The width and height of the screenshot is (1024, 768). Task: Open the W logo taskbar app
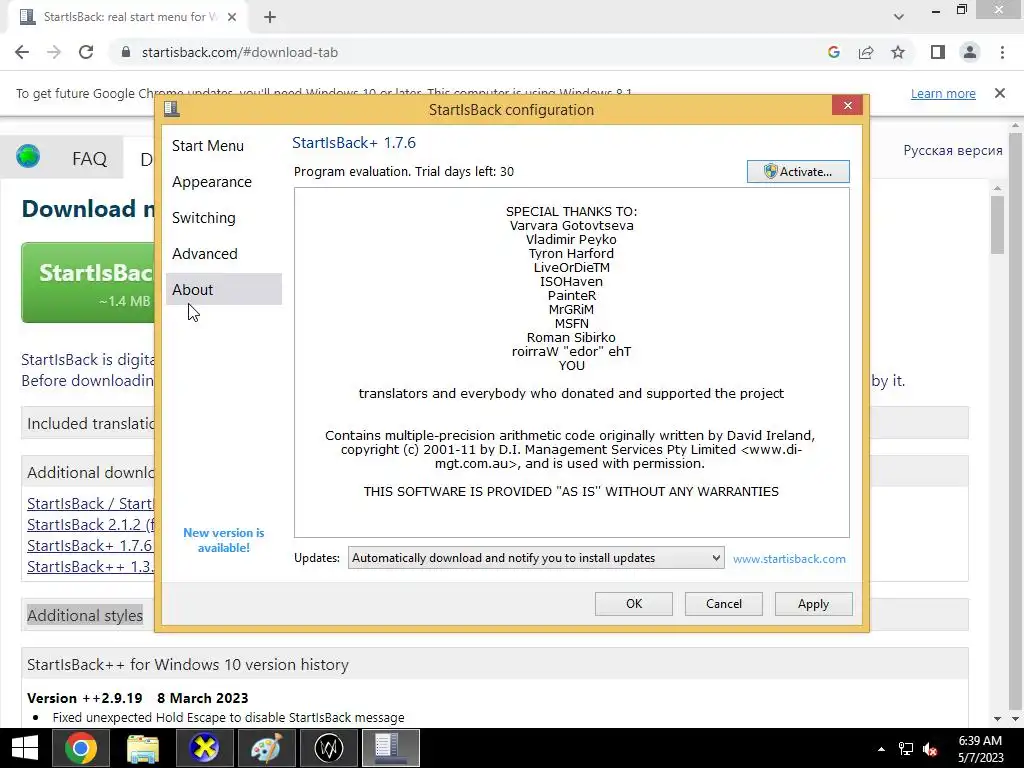pyautogui.click(x=328, y=748)
